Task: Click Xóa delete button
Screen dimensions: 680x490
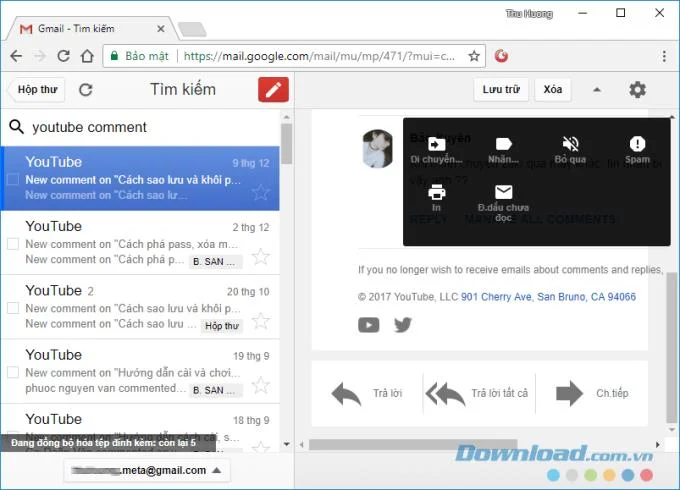Action: (552, 90)
